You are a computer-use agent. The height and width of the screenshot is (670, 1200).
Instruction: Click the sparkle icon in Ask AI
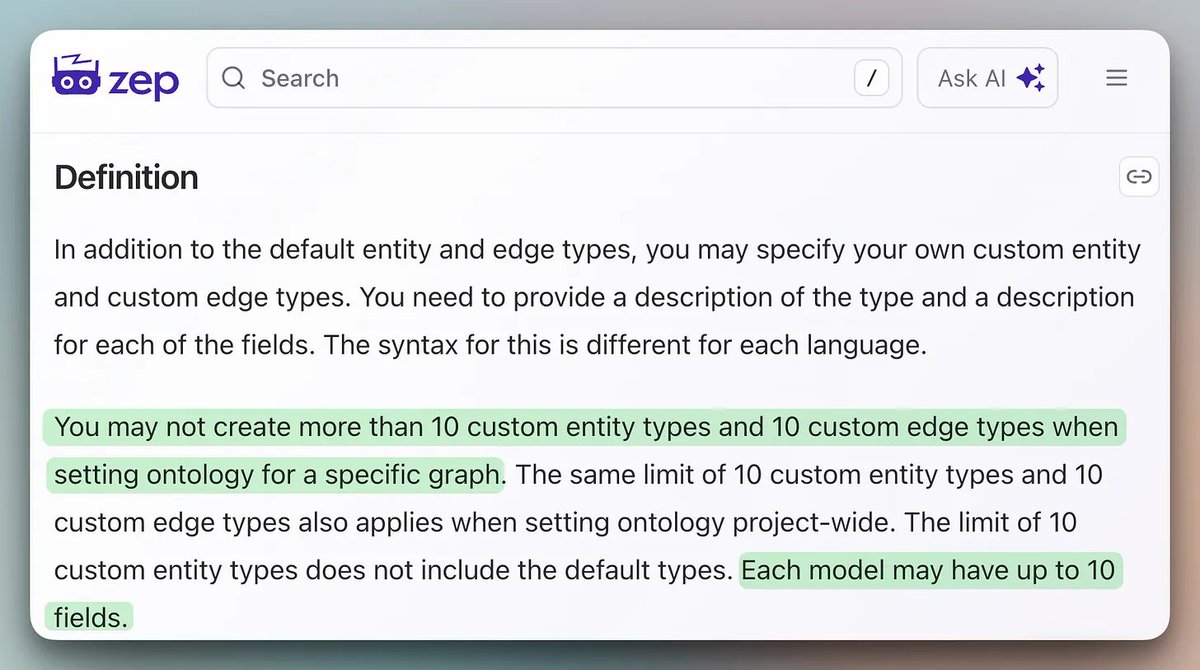click(x=1030, y=78)
